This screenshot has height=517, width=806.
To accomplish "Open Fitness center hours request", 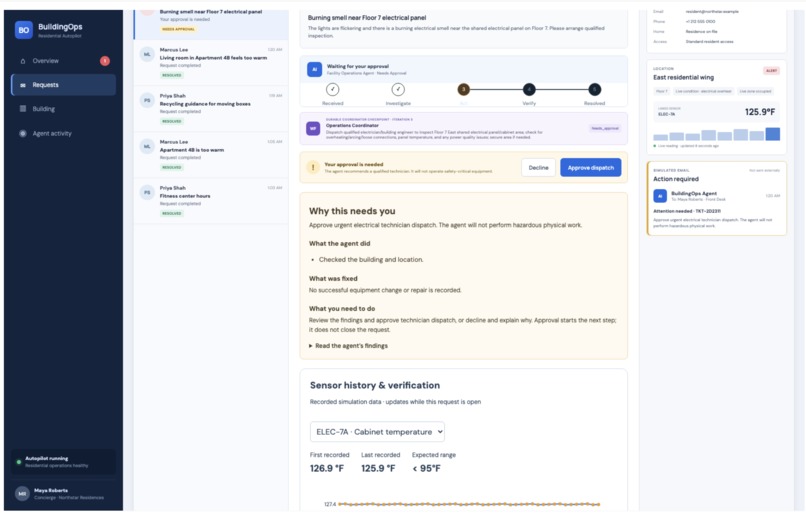I will click(211, 200).
